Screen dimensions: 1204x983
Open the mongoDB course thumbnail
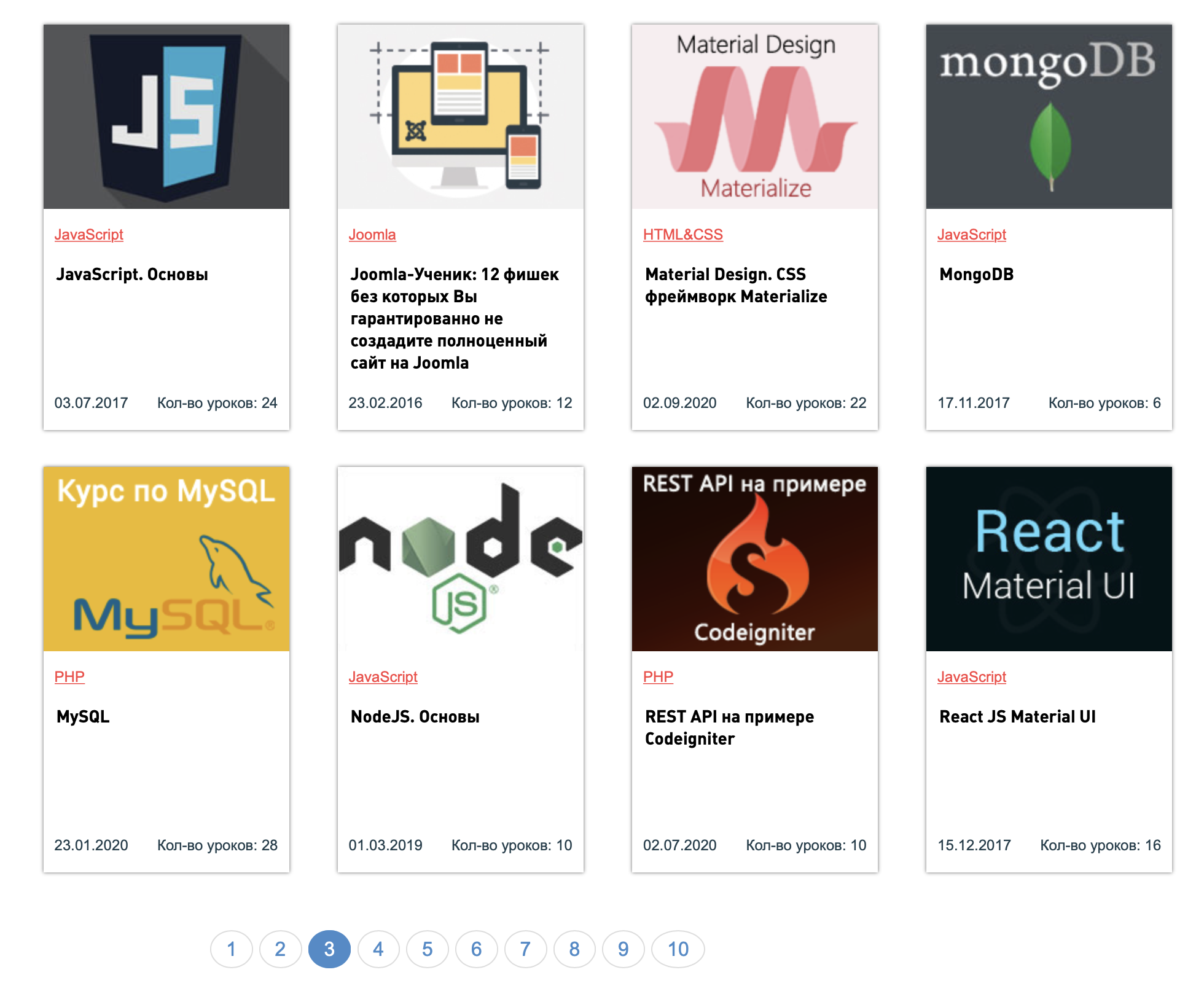click(x=1049, y=117)
